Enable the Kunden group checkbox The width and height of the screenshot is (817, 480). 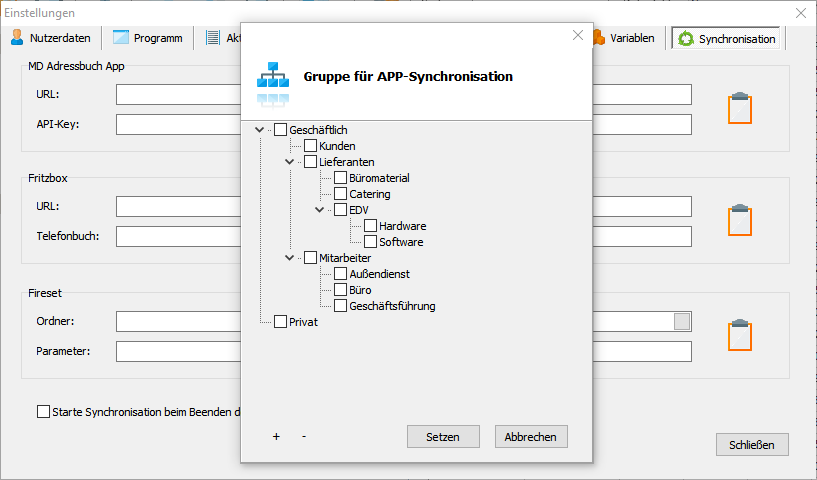[x=310, y=146]
